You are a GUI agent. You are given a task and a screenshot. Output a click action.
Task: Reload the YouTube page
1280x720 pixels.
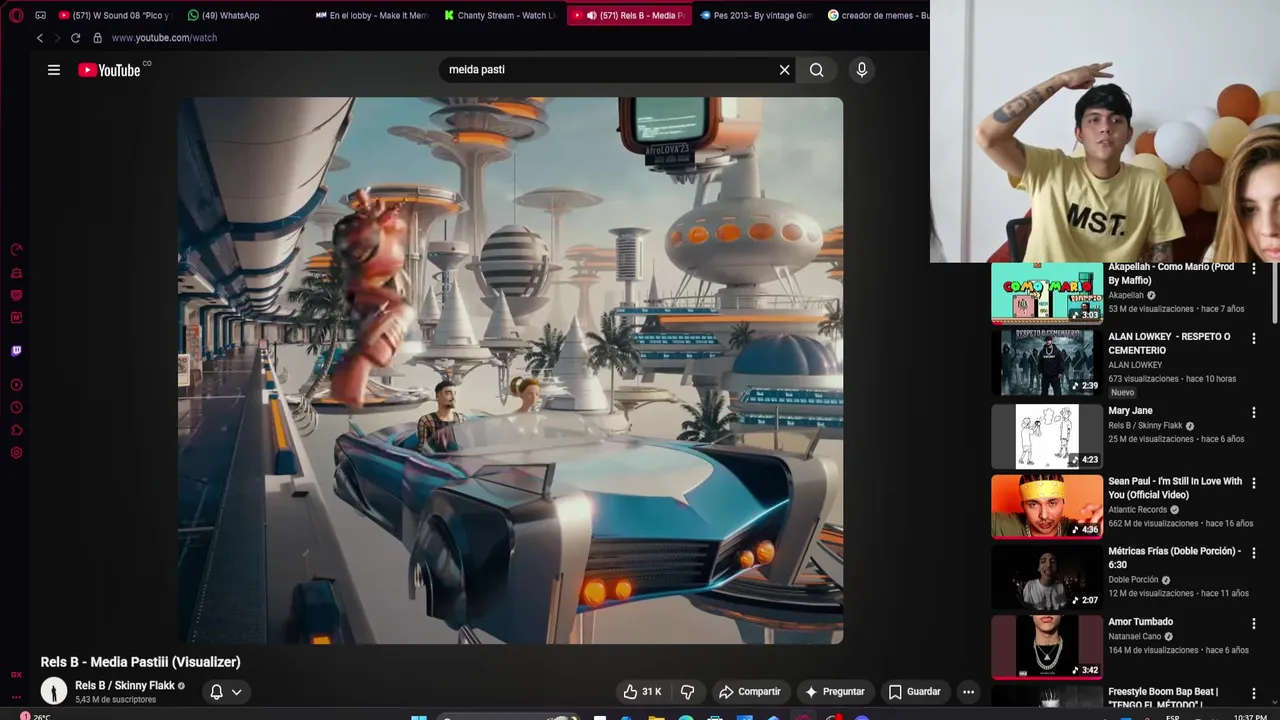coord(75,38)
